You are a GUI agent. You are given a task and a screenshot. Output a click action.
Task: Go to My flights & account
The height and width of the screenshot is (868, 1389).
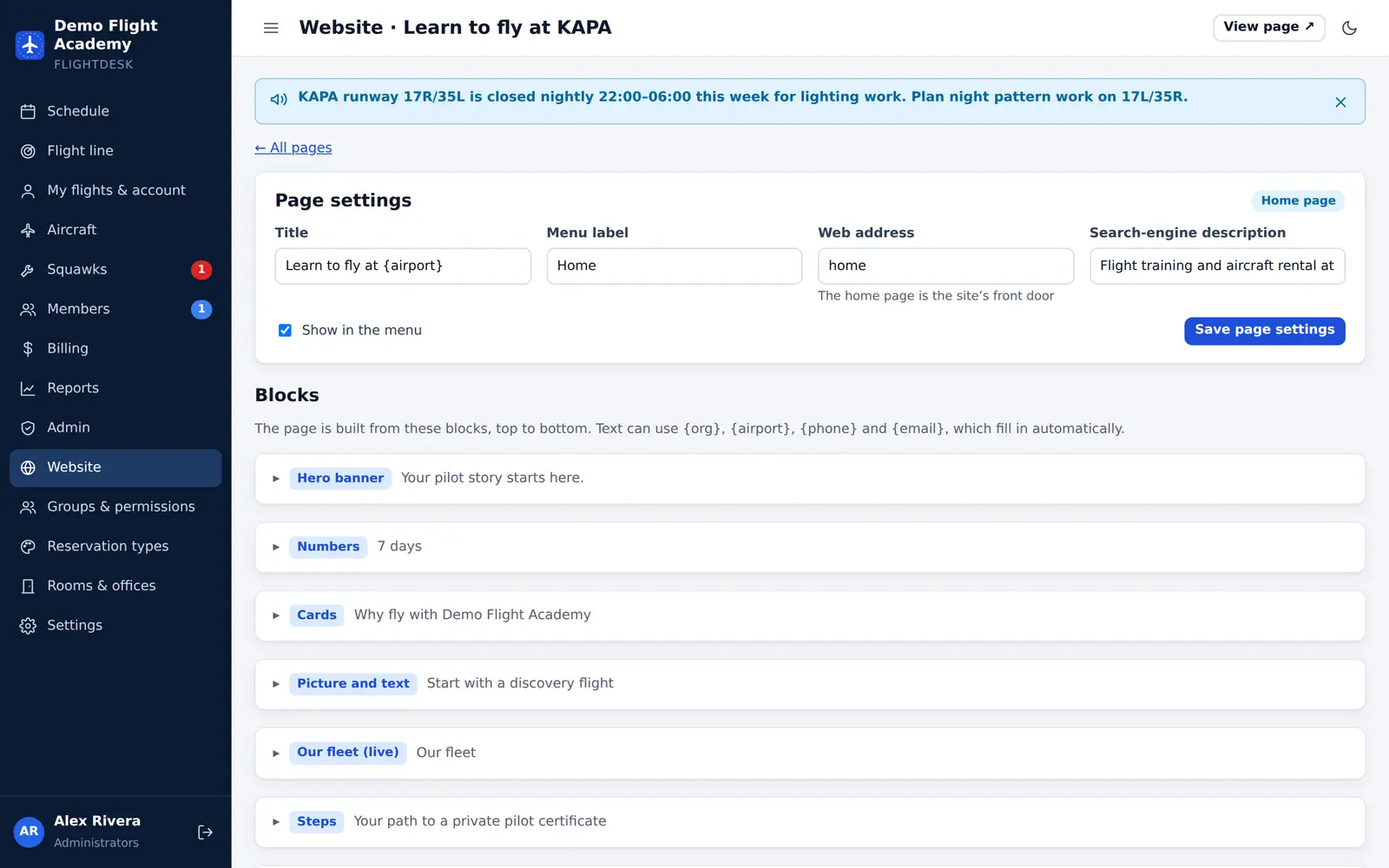click(115, 190)
